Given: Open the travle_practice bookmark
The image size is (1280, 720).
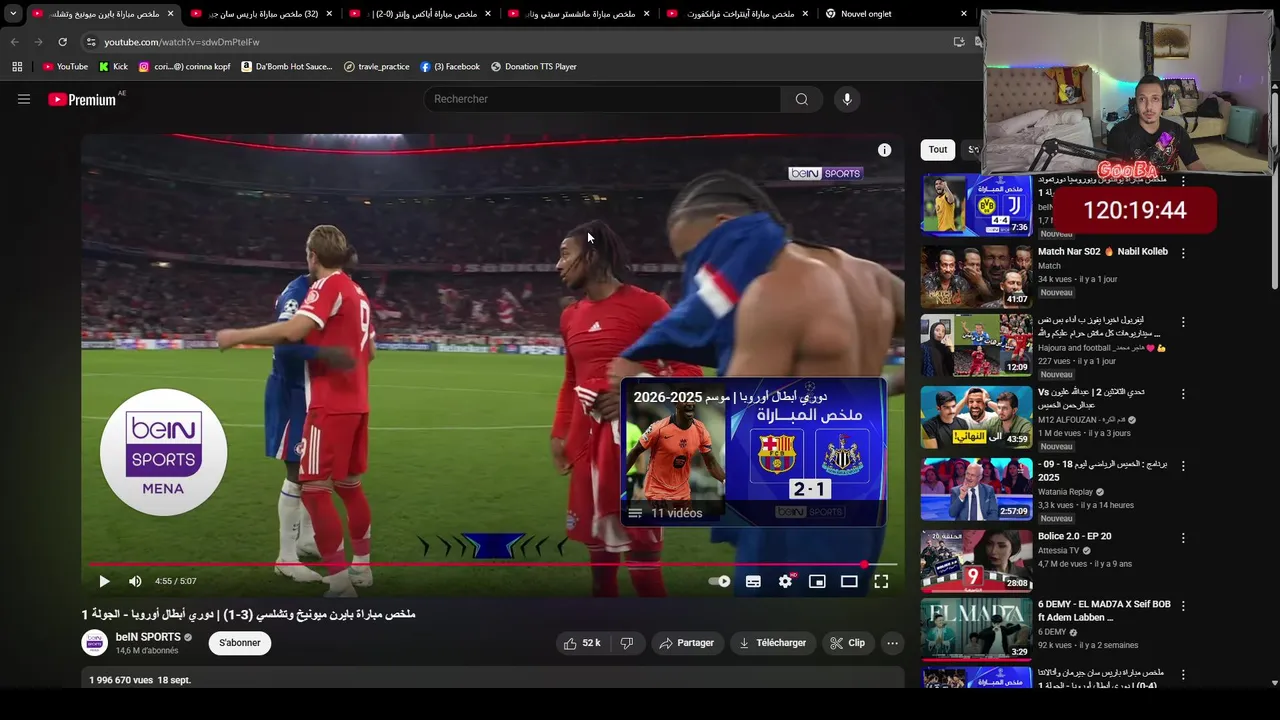Looking at the screenshot, I should pos(376,67).
